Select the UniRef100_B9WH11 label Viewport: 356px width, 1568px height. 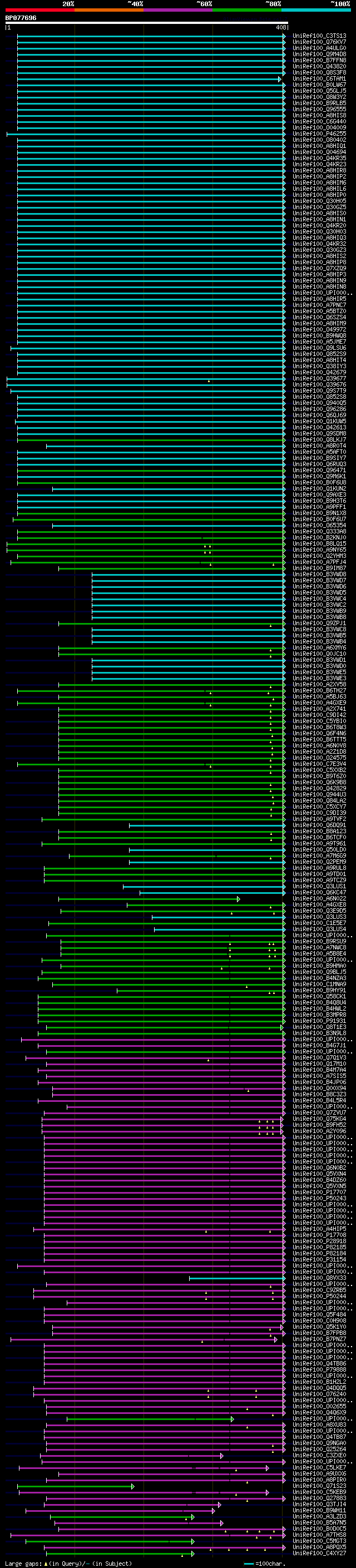tap(319, 1510)
